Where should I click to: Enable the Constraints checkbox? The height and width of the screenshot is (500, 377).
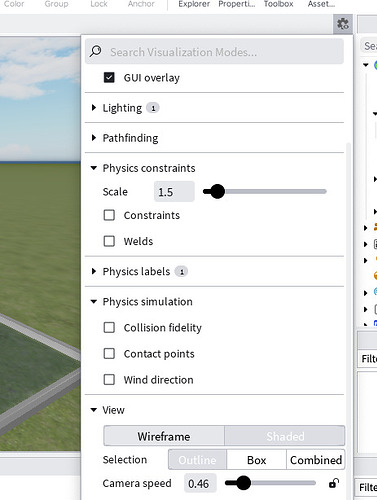click(x=109, y=215)
